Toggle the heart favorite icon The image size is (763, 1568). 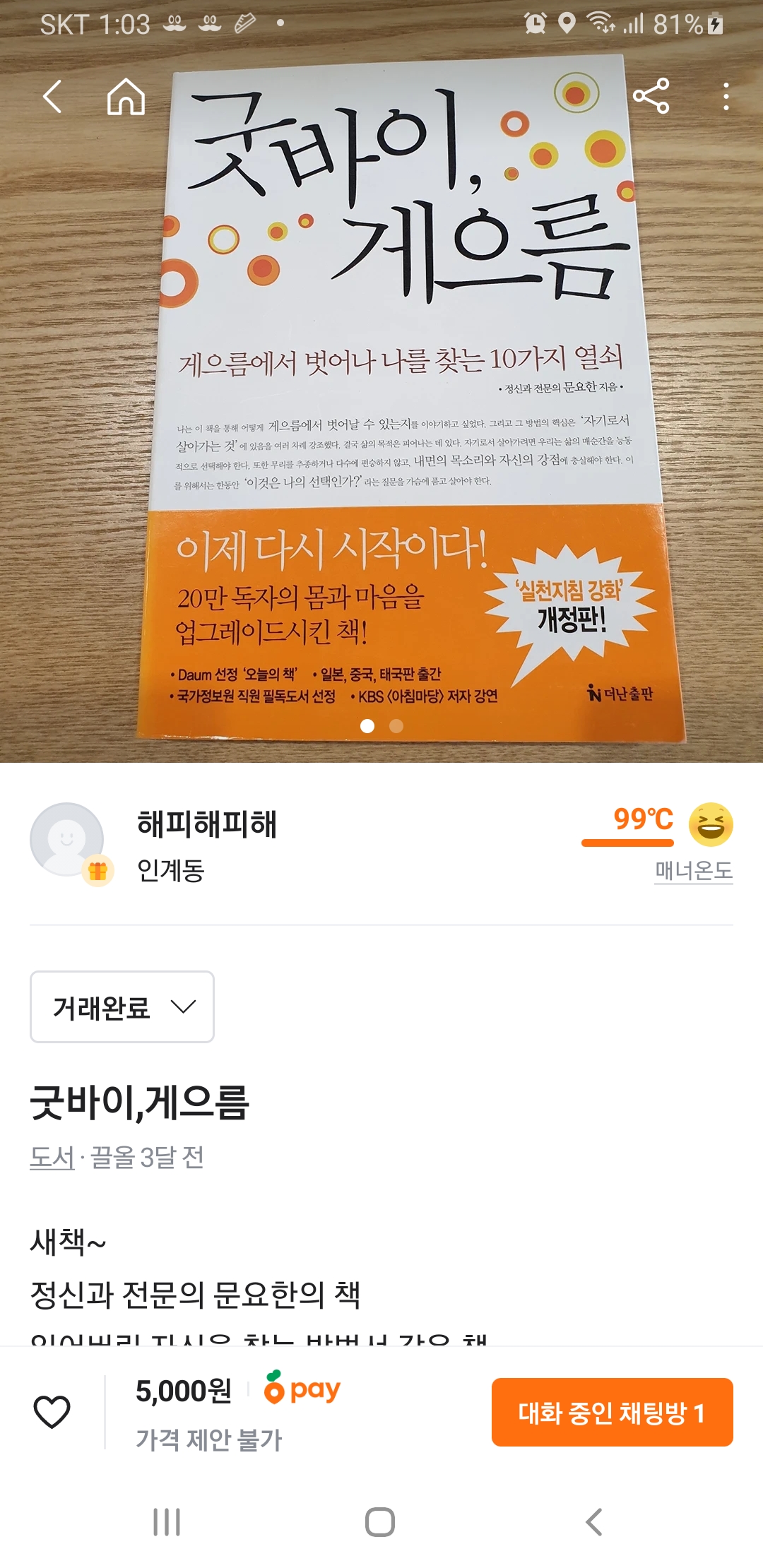coord(52,1412)
